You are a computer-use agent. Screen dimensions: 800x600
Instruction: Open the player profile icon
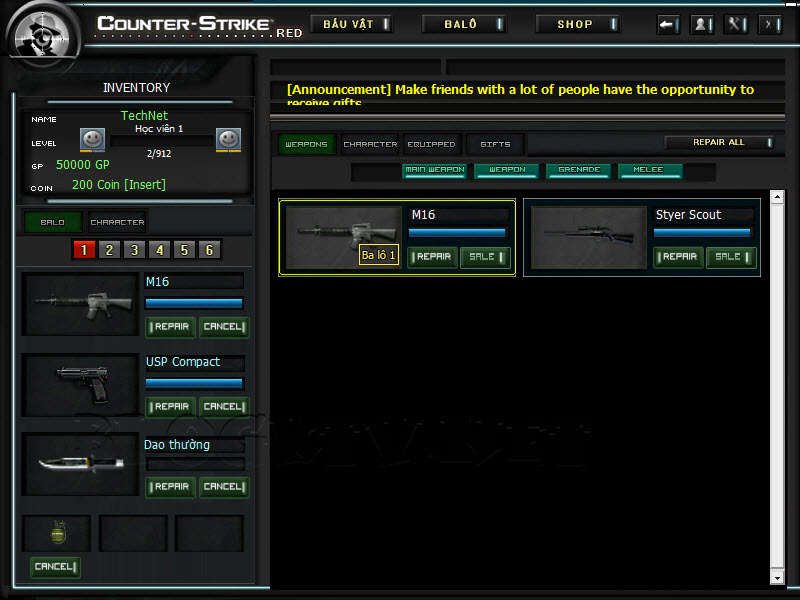702,24
